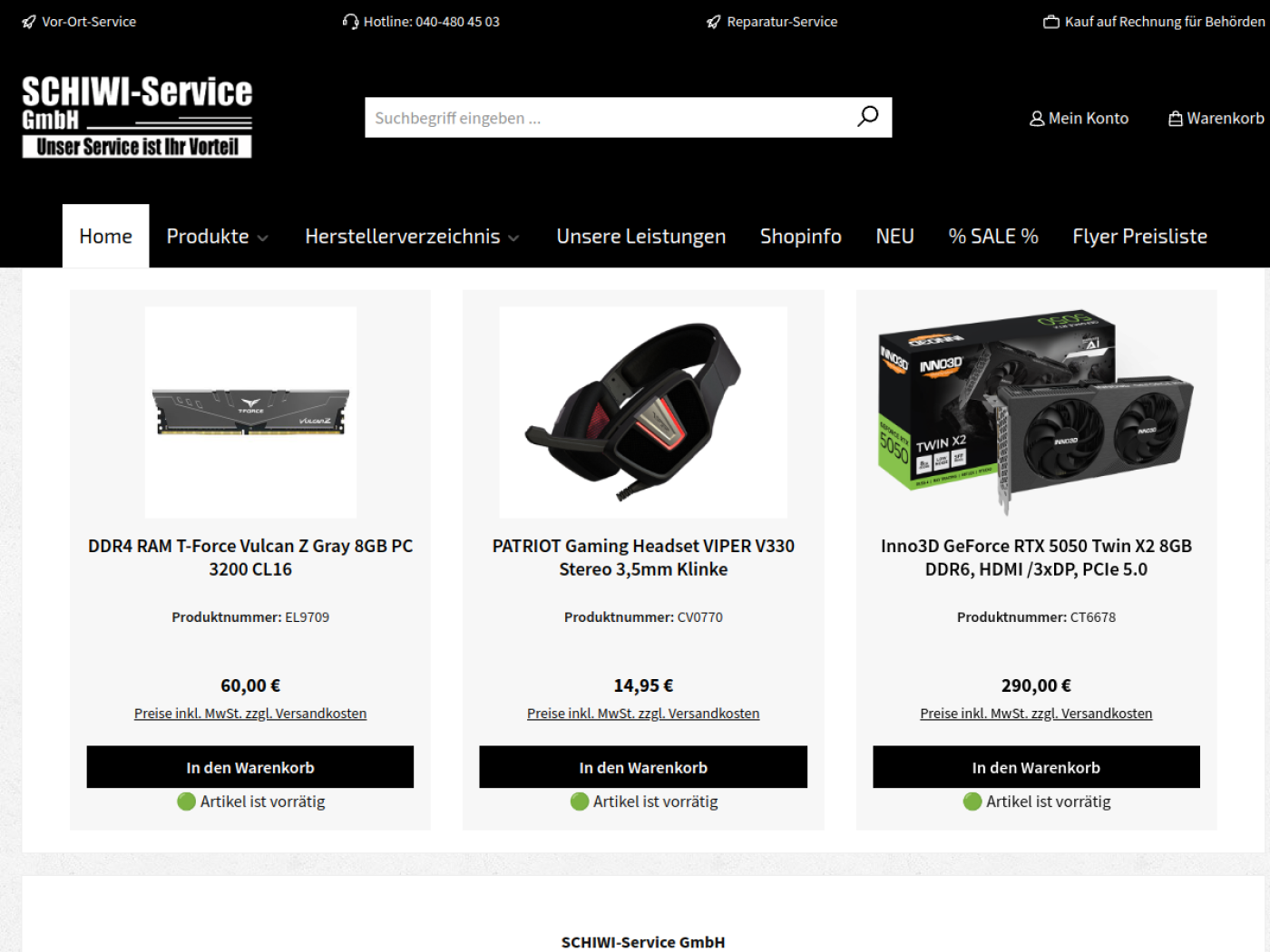Click the Vor-Ort-Service text
Image resolution: width=1270 pixels, height=952 pixels.
pyautogui.click(x=89, y=22)
